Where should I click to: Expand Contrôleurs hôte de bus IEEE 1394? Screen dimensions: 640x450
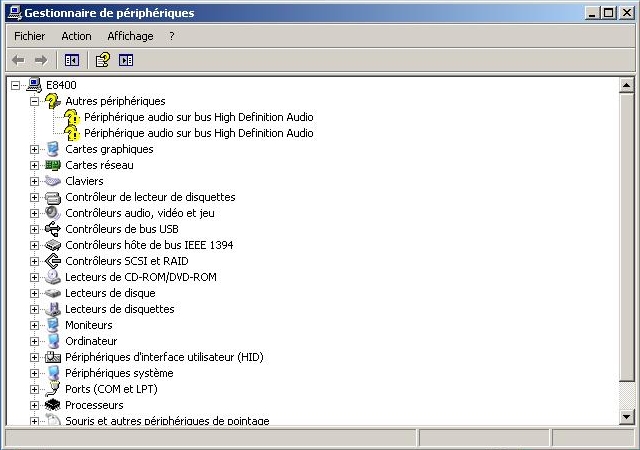point(34,245)
